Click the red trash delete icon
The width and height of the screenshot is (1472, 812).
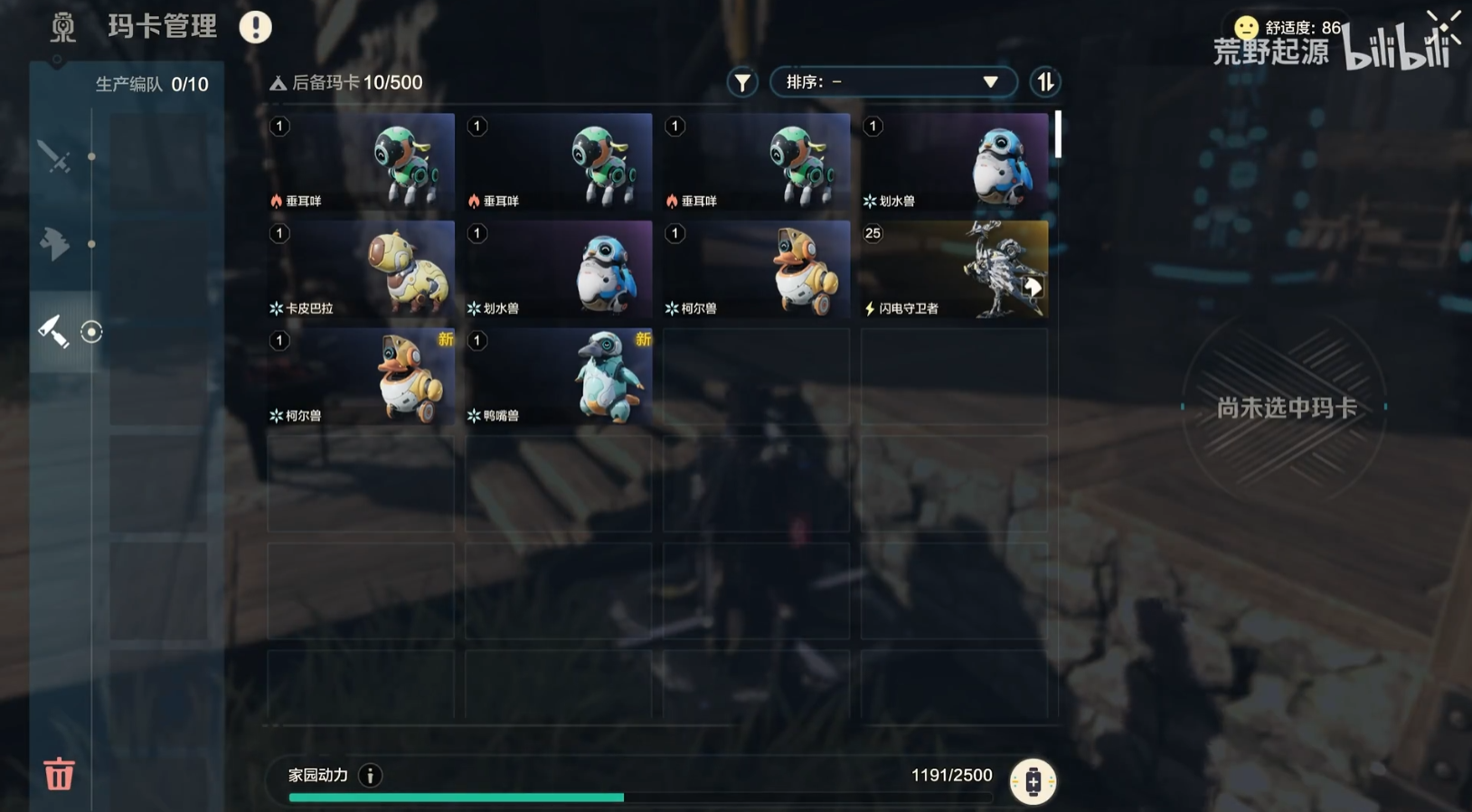[59, 774]
